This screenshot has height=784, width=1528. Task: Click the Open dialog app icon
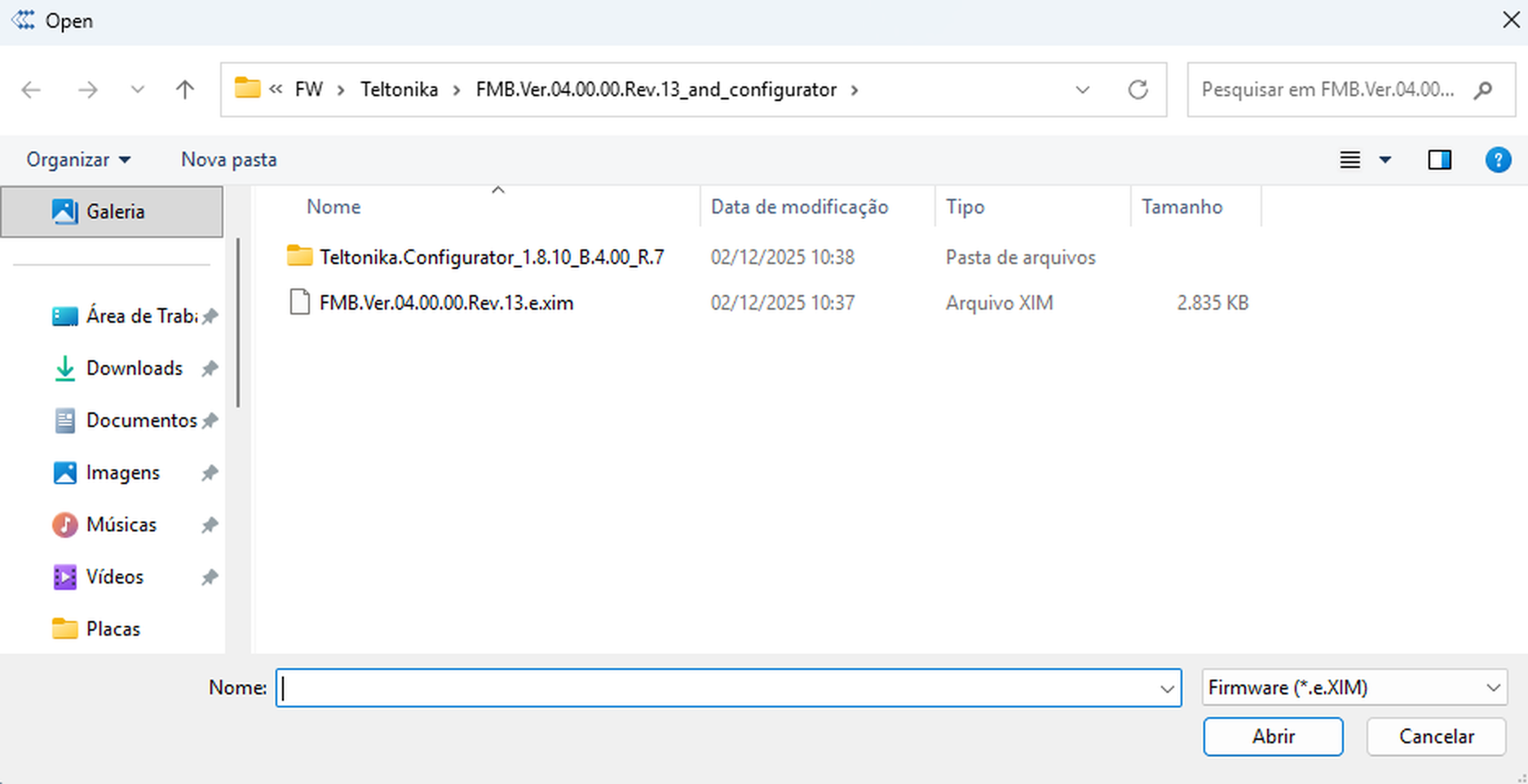[x=23, y=20]
